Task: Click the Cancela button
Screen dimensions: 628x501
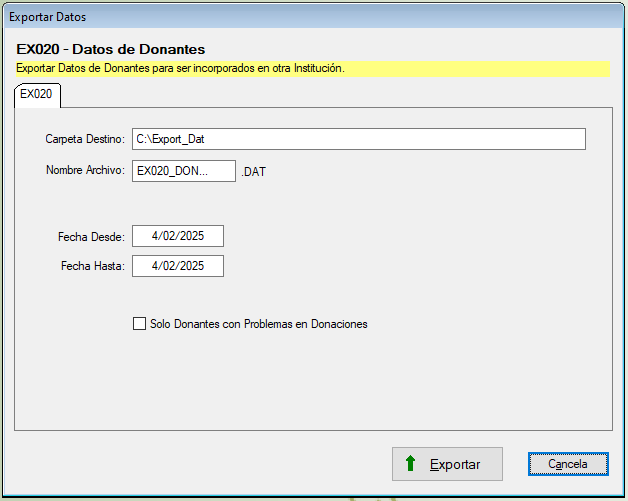Action: point(567,464)
